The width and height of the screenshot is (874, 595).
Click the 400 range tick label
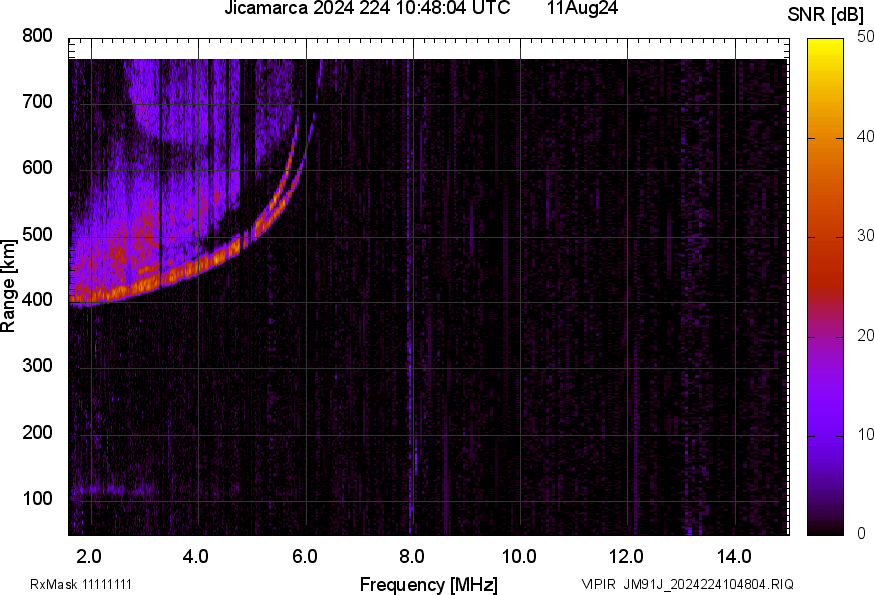pyautogui.click(x=36, y=300)
